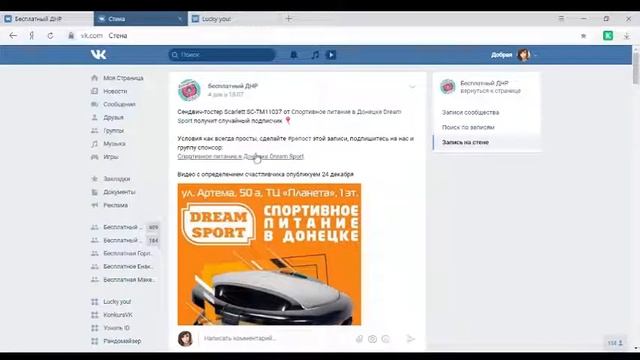Click the Добрая profile name in header

pyautogui.click(x=502, y=55)
